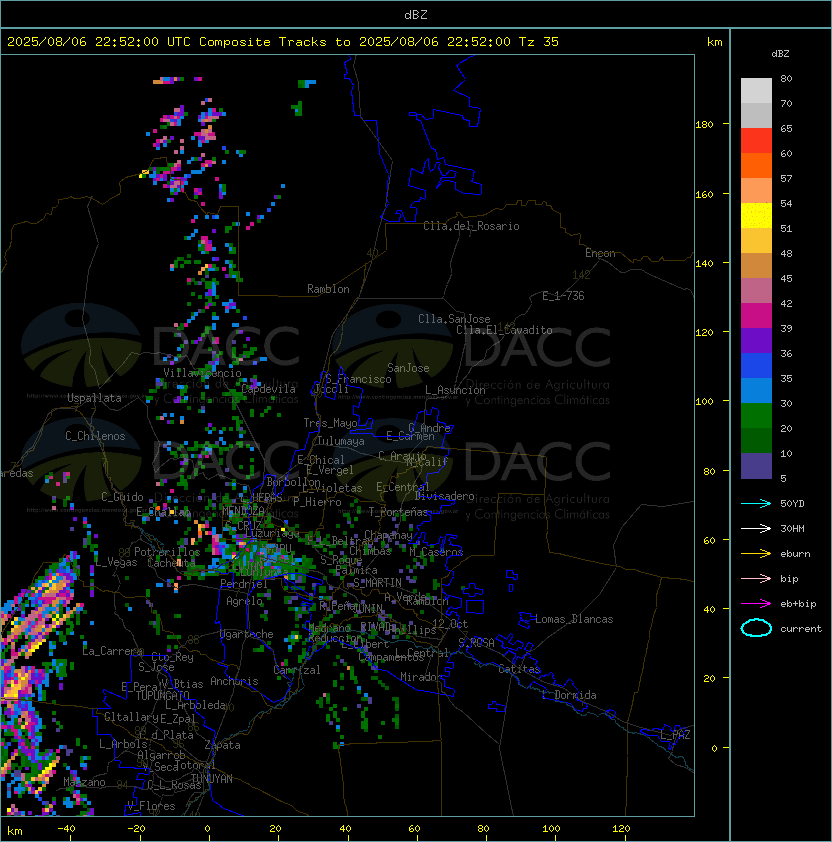Image resolution: width=832 pixels, height=842 pixels.
Task: Click the 'Zapata' map label
Action: [x=222, y=745]
